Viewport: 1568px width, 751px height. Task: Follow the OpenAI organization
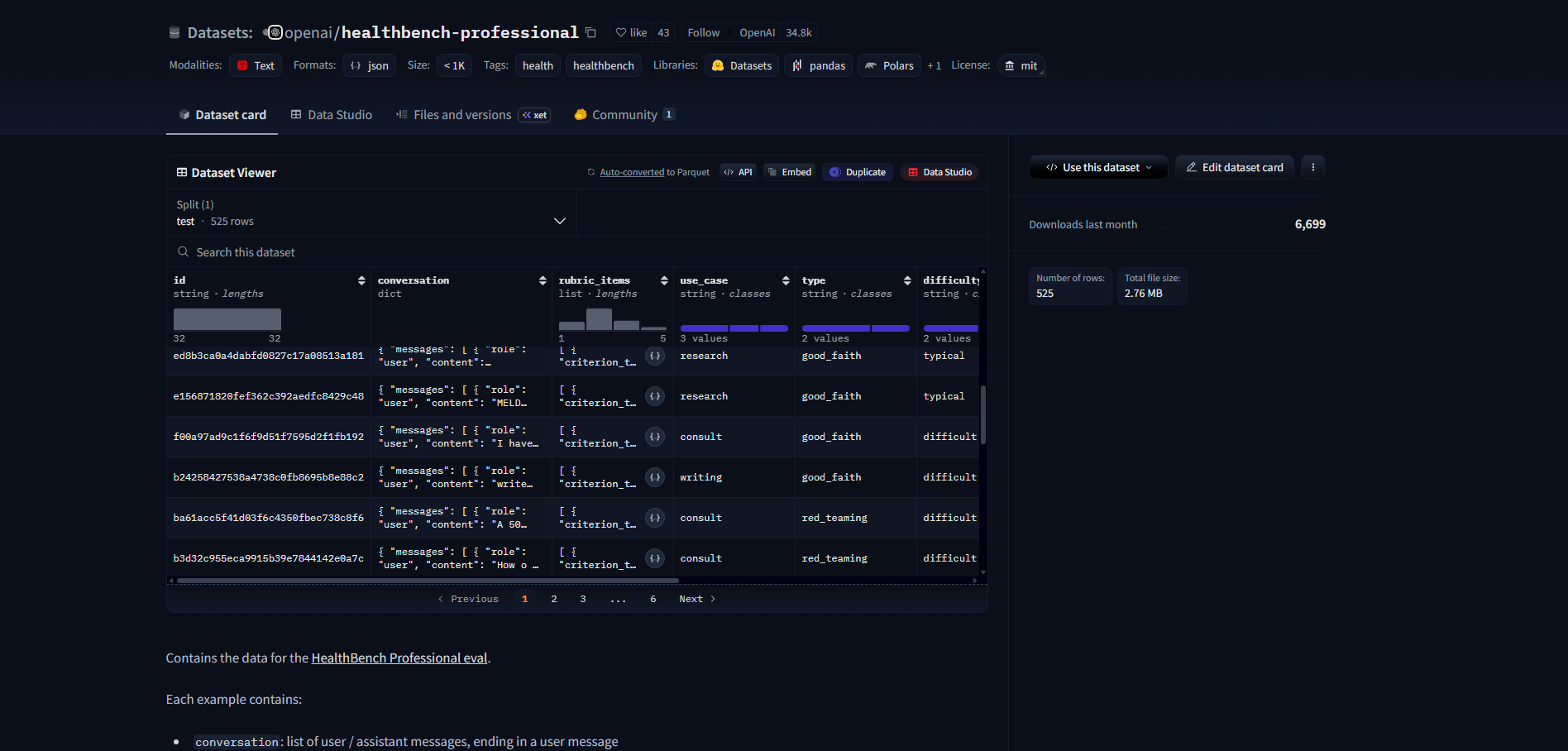click(704, 33)
